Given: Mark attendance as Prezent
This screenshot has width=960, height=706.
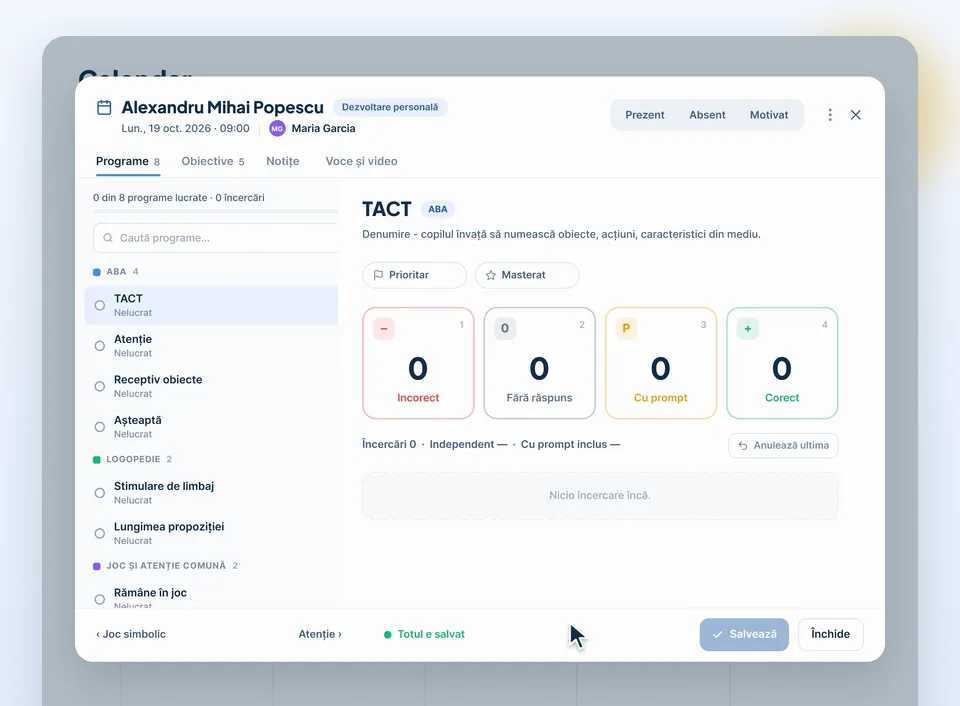Looking at the screenshot, I should 645,115.
